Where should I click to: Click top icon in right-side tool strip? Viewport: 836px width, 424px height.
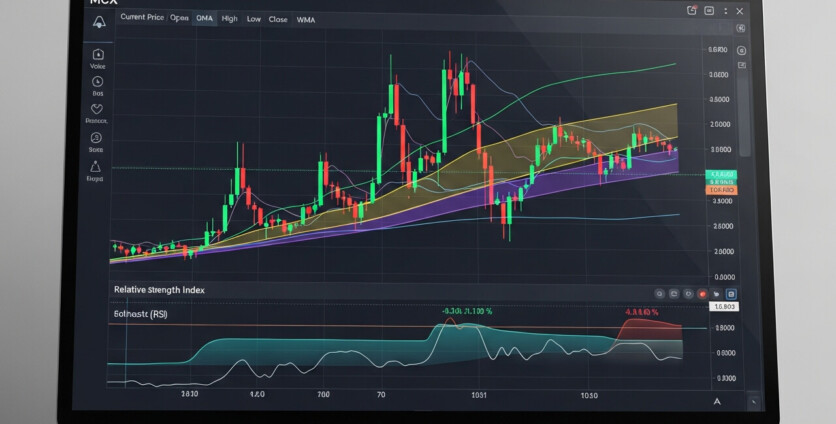coord(741,28)
